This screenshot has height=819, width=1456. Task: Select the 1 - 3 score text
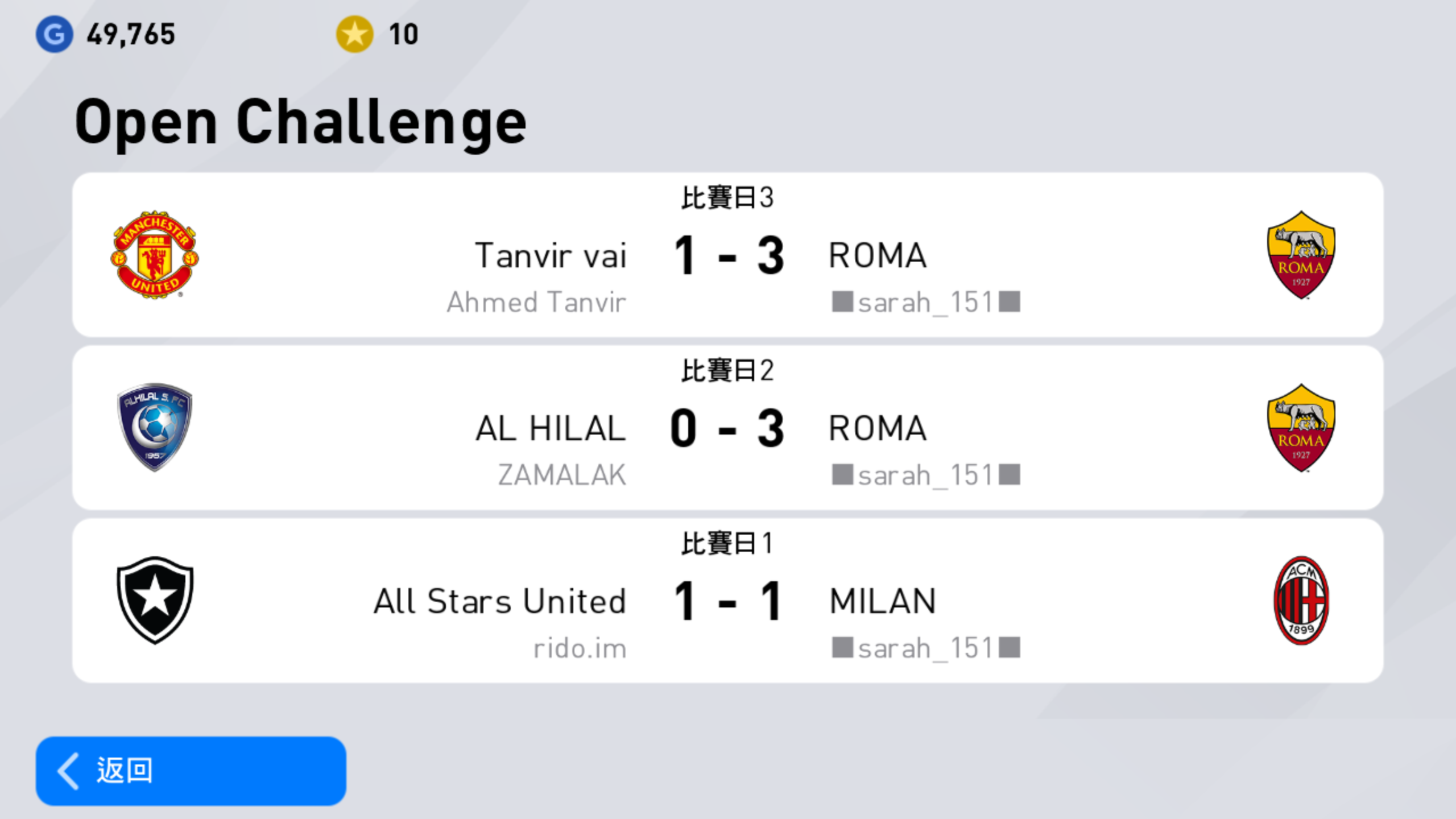coord(729,255)
